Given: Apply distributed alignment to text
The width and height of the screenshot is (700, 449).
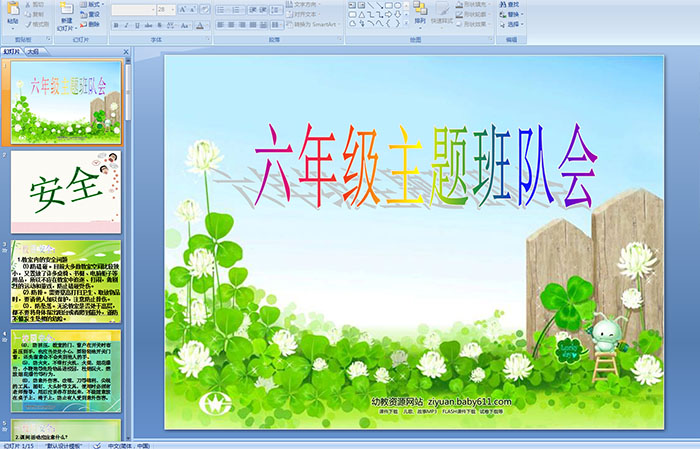Looking at the screenshot, I should (x=263, y=25).
